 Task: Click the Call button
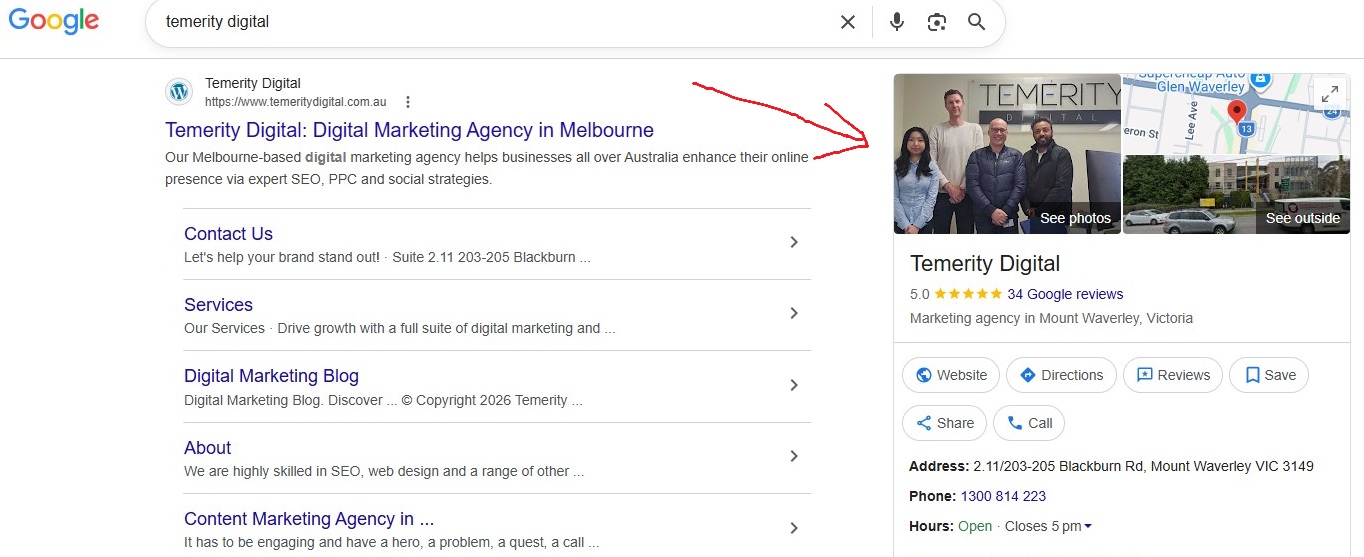pos(1029,423)
